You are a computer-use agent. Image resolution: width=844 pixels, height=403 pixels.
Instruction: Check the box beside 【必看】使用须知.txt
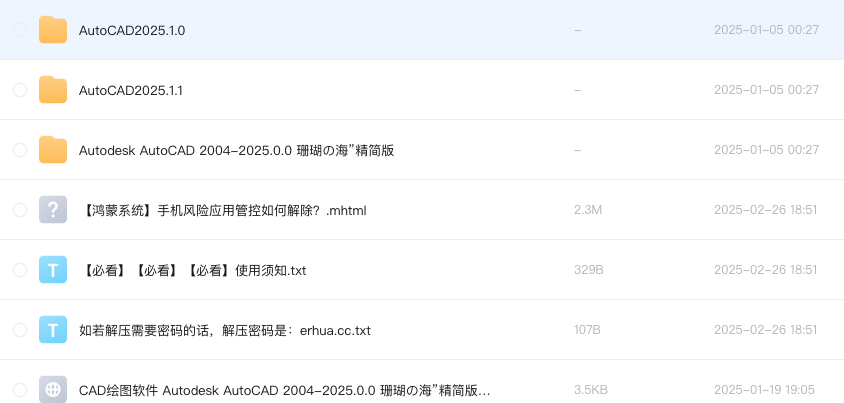(20, 270)
